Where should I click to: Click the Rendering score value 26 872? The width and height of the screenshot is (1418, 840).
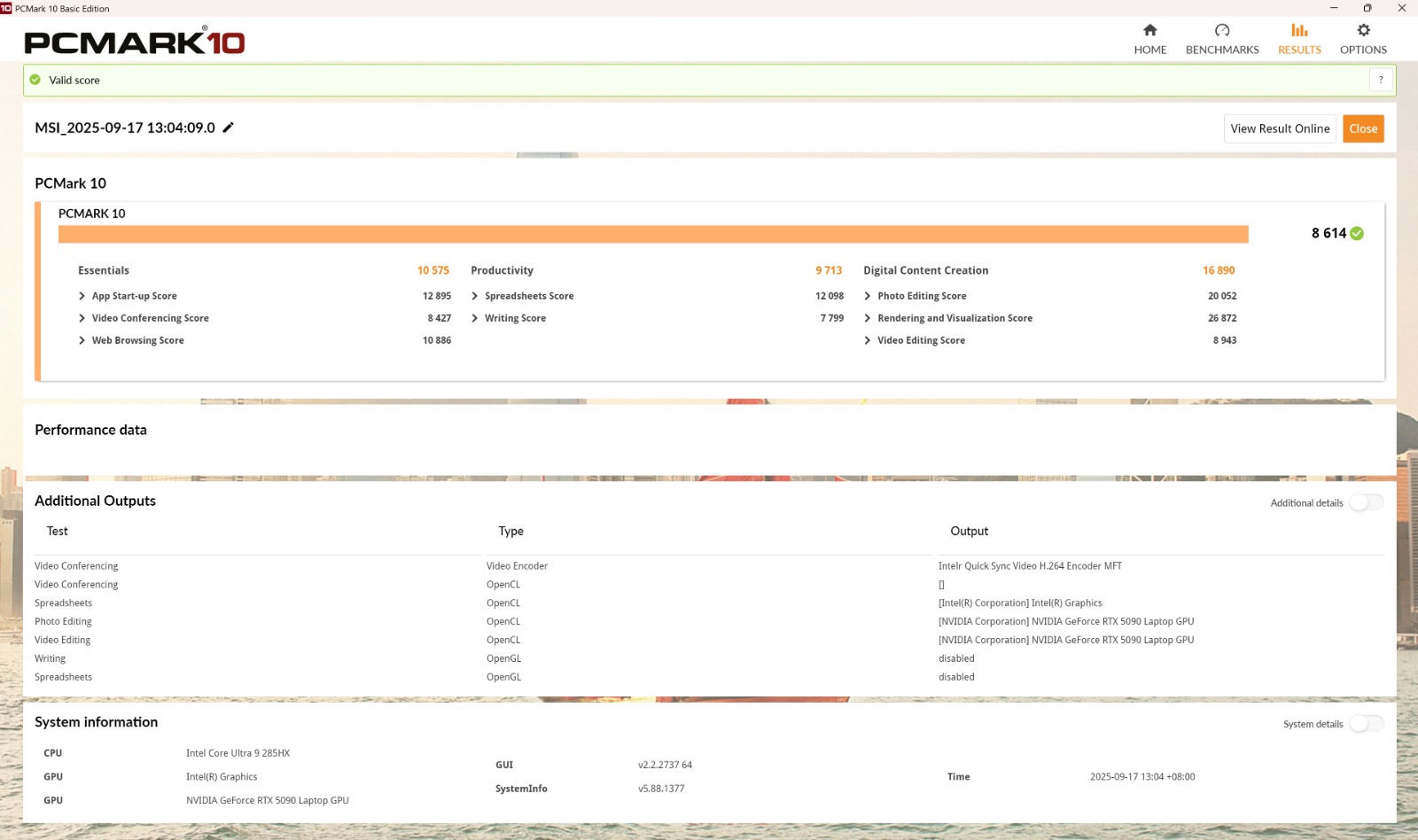(1222, 318)
